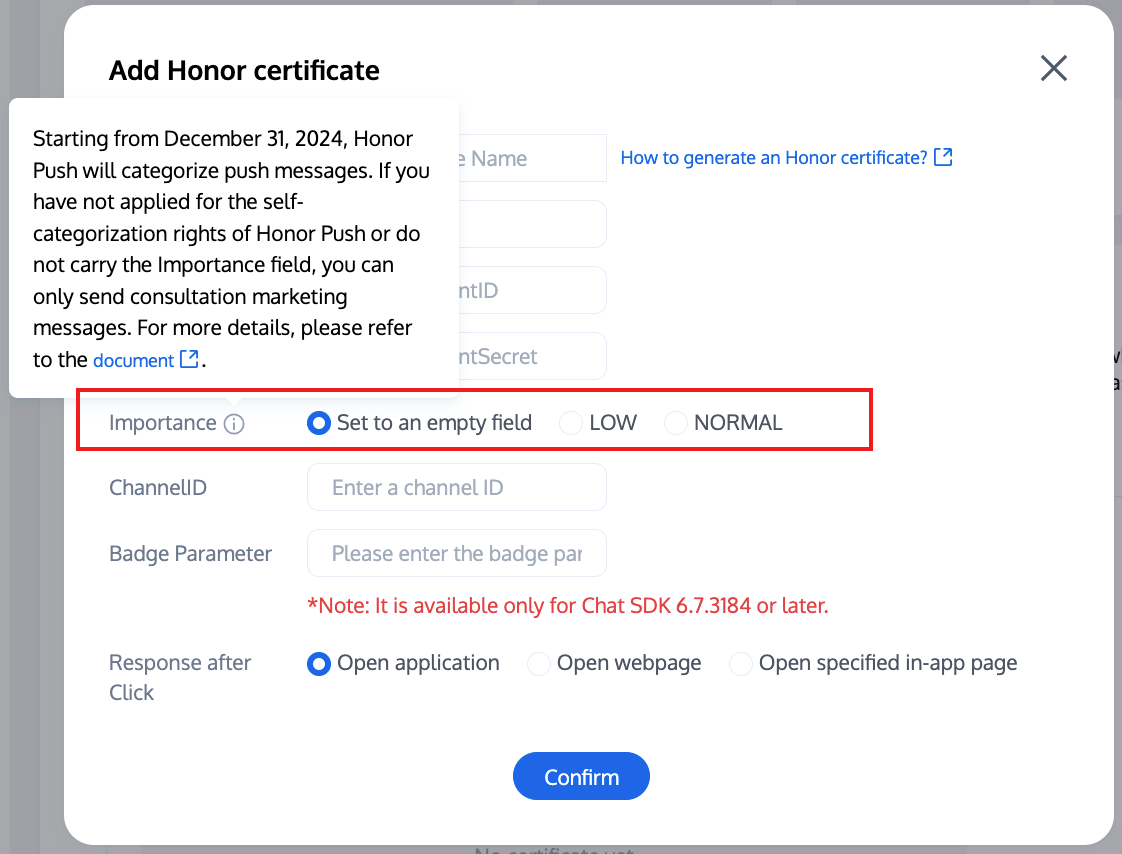
Task: Focus the ChannelID input field
Action: coord(456,488)
